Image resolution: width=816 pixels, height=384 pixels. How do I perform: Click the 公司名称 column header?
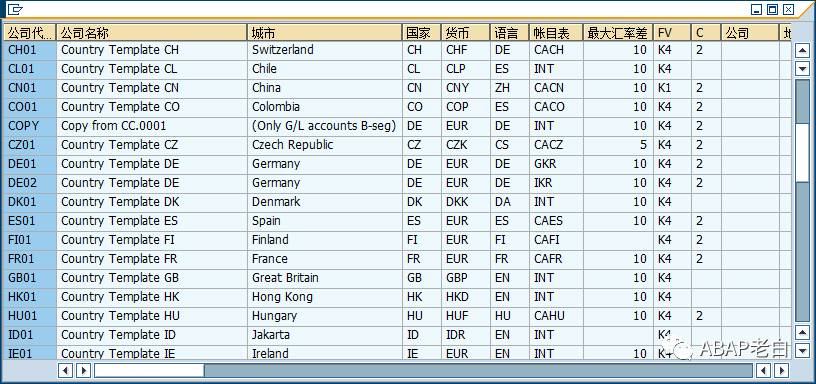(x=151, y=33)
